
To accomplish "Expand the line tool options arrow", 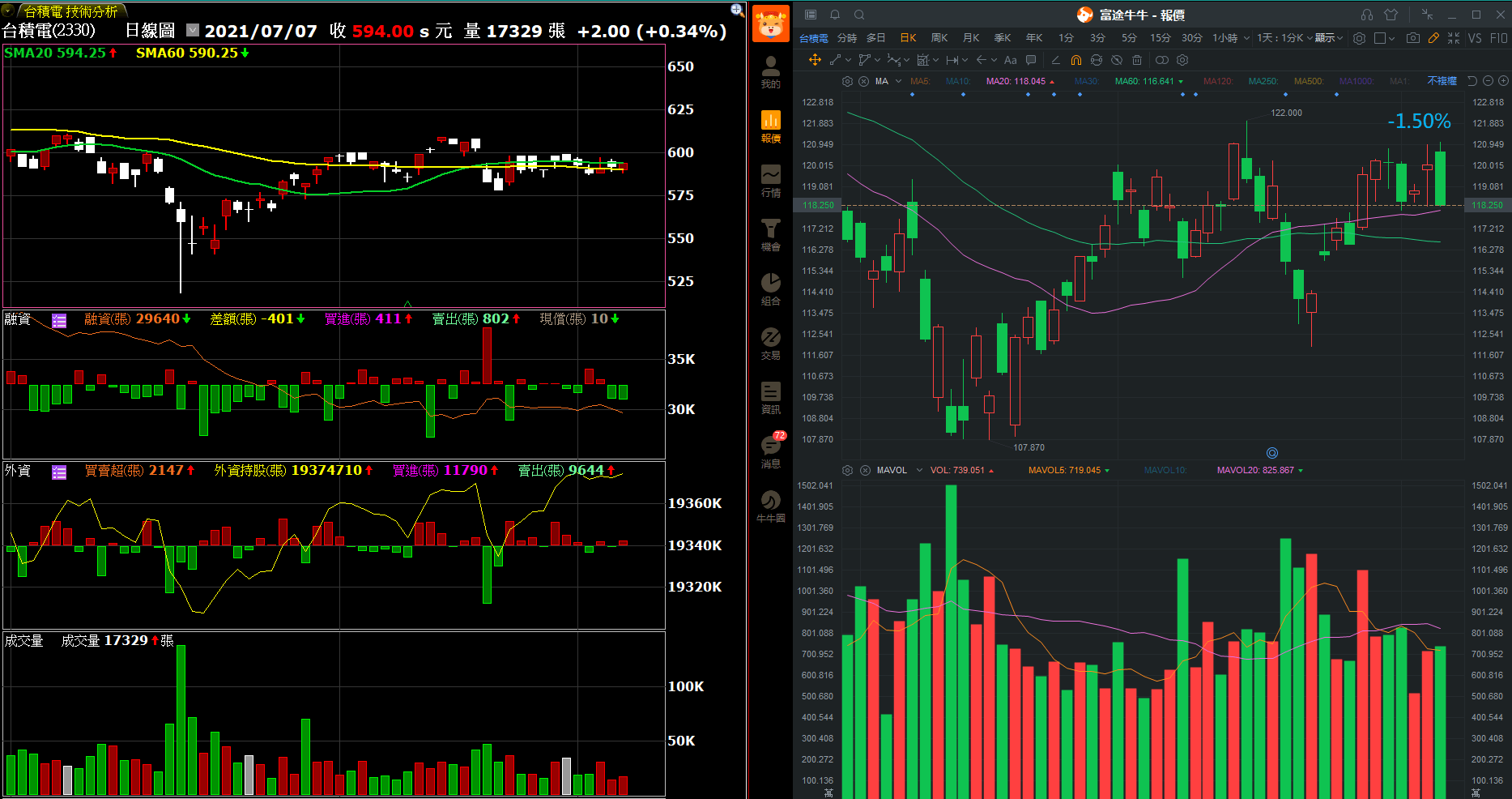I will (x=848, y=60).
